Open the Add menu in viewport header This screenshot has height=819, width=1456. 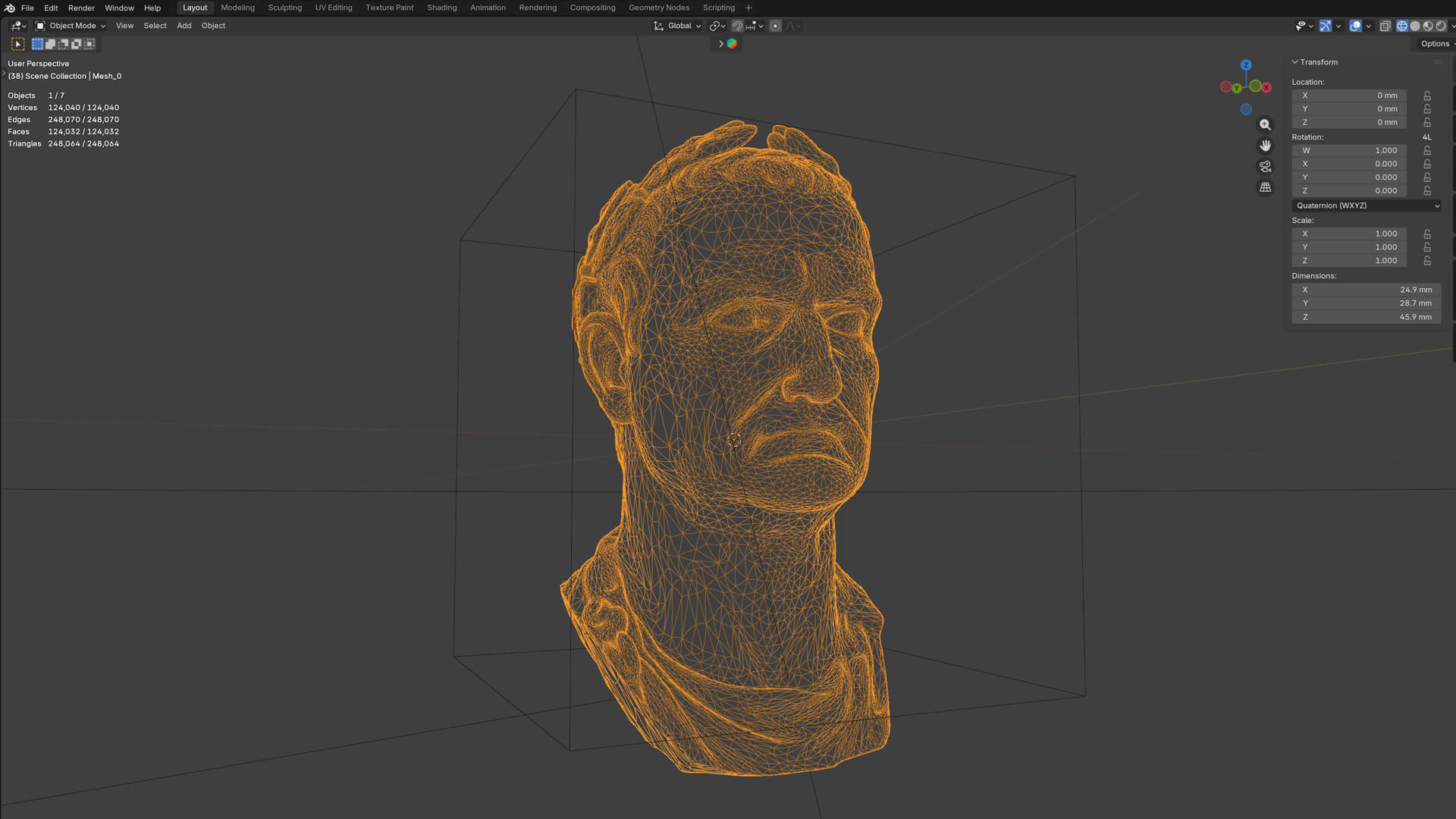coord(184,26)
